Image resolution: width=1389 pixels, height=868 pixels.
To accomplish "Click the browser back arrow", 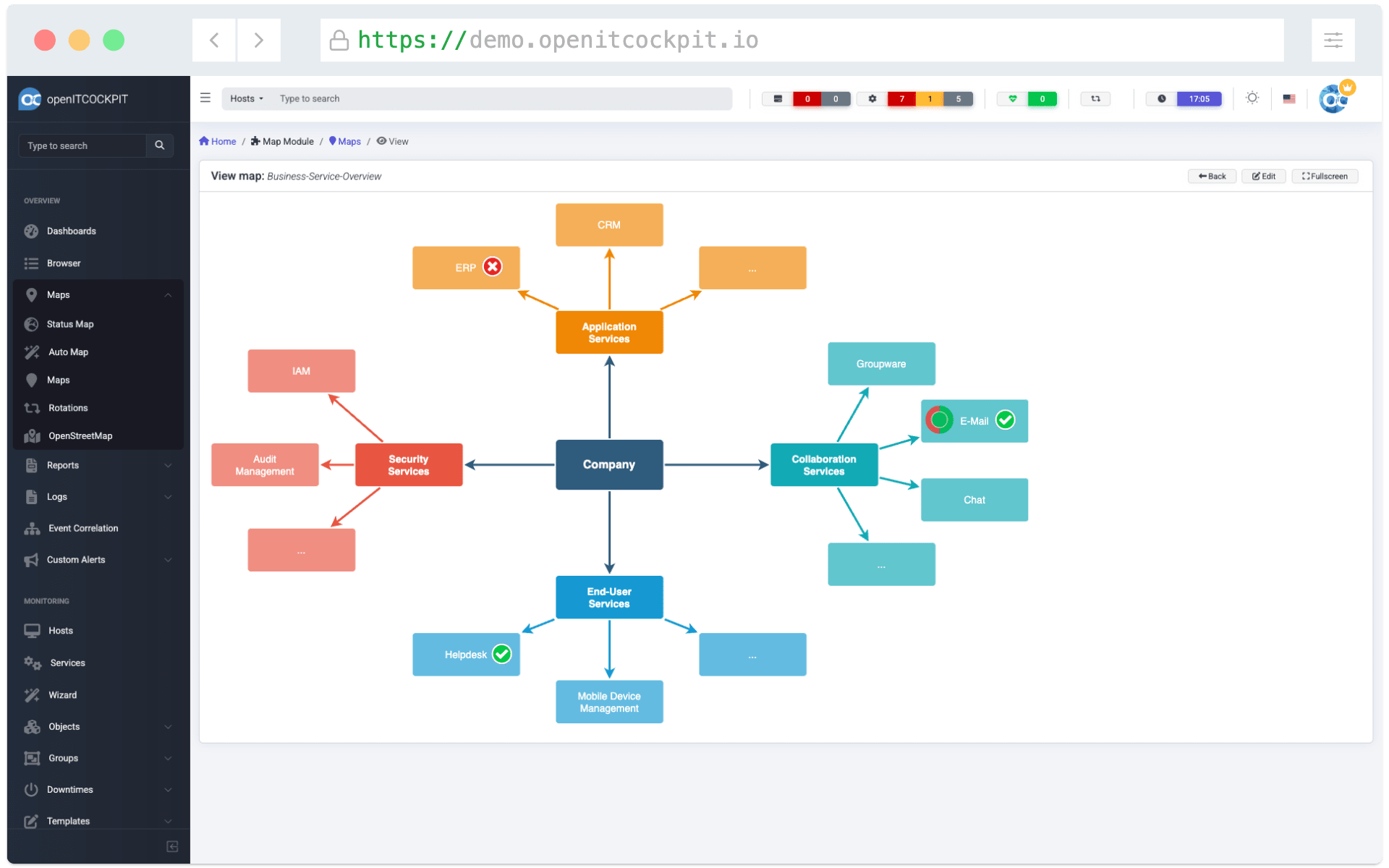I will coord(214,41).
